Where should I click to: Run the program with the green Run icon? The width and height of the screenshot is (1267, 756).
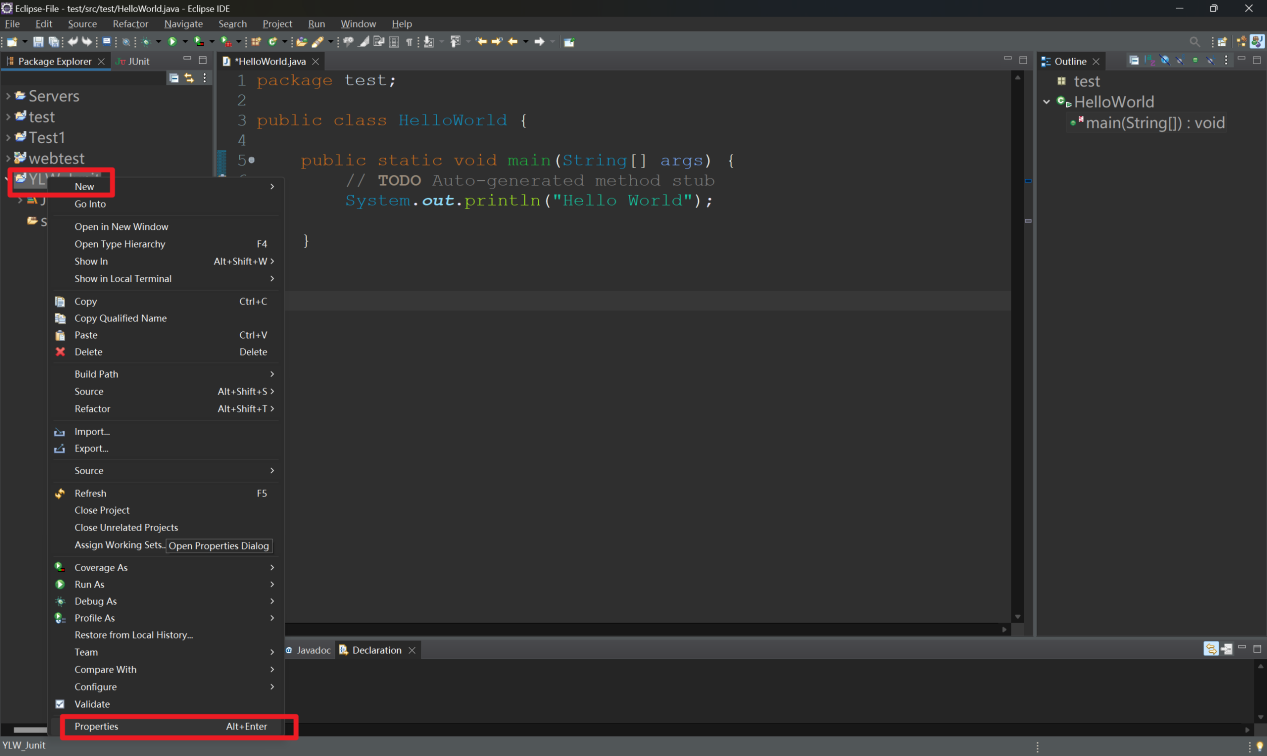pos(172,42)
